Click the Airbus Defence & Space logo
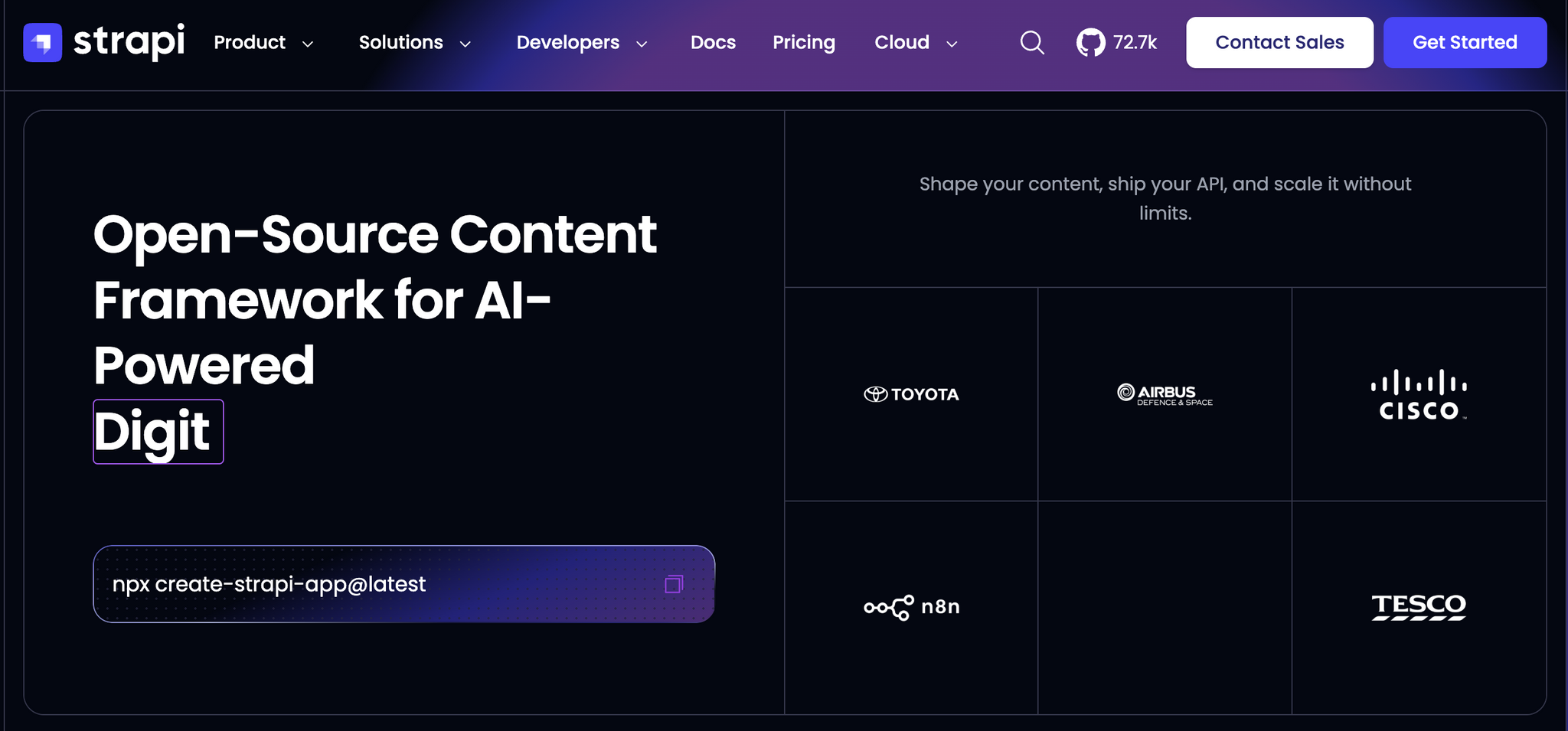This screenshot has width=1568, height=731. [1165, 394]
